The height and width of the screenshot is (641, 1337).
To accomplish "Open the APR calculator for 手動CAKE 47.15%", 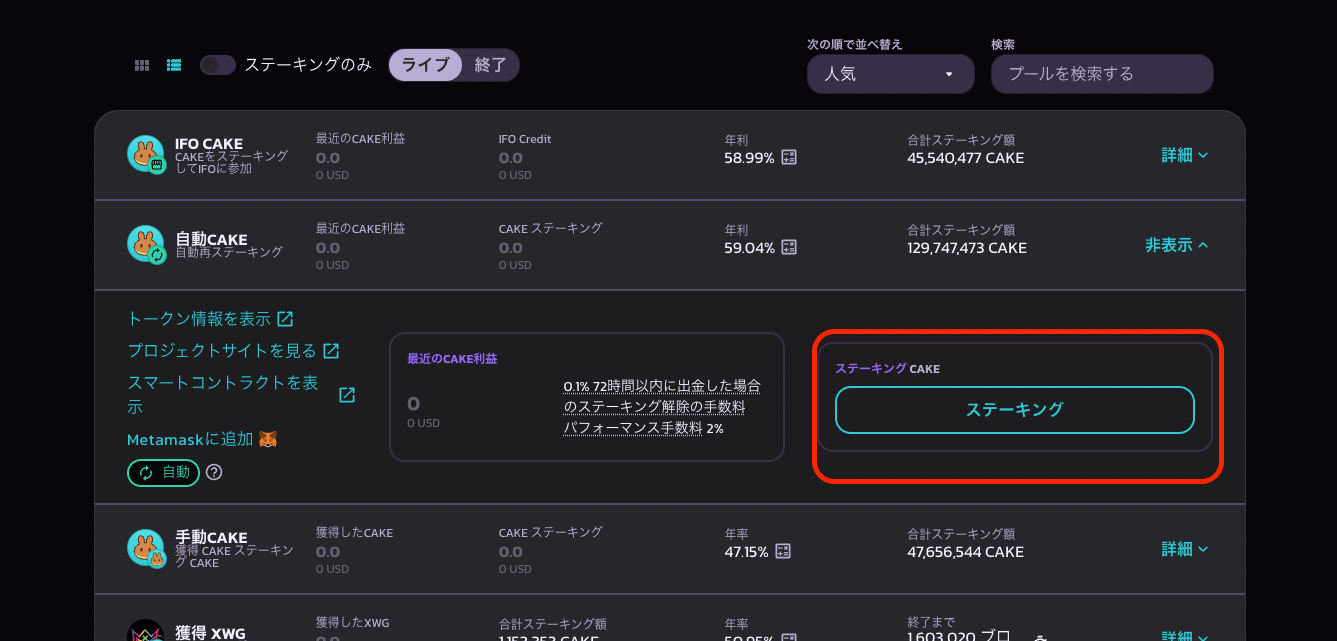I will click(783, 551).
